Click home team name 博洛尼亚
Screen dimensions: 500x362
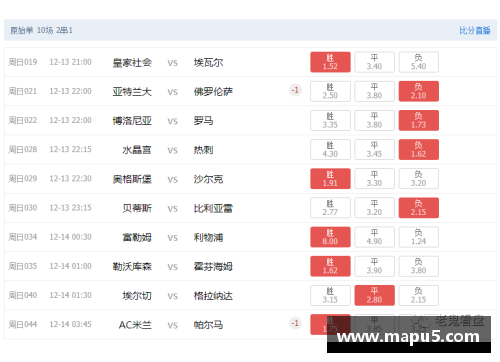click(x=132, y=121)
